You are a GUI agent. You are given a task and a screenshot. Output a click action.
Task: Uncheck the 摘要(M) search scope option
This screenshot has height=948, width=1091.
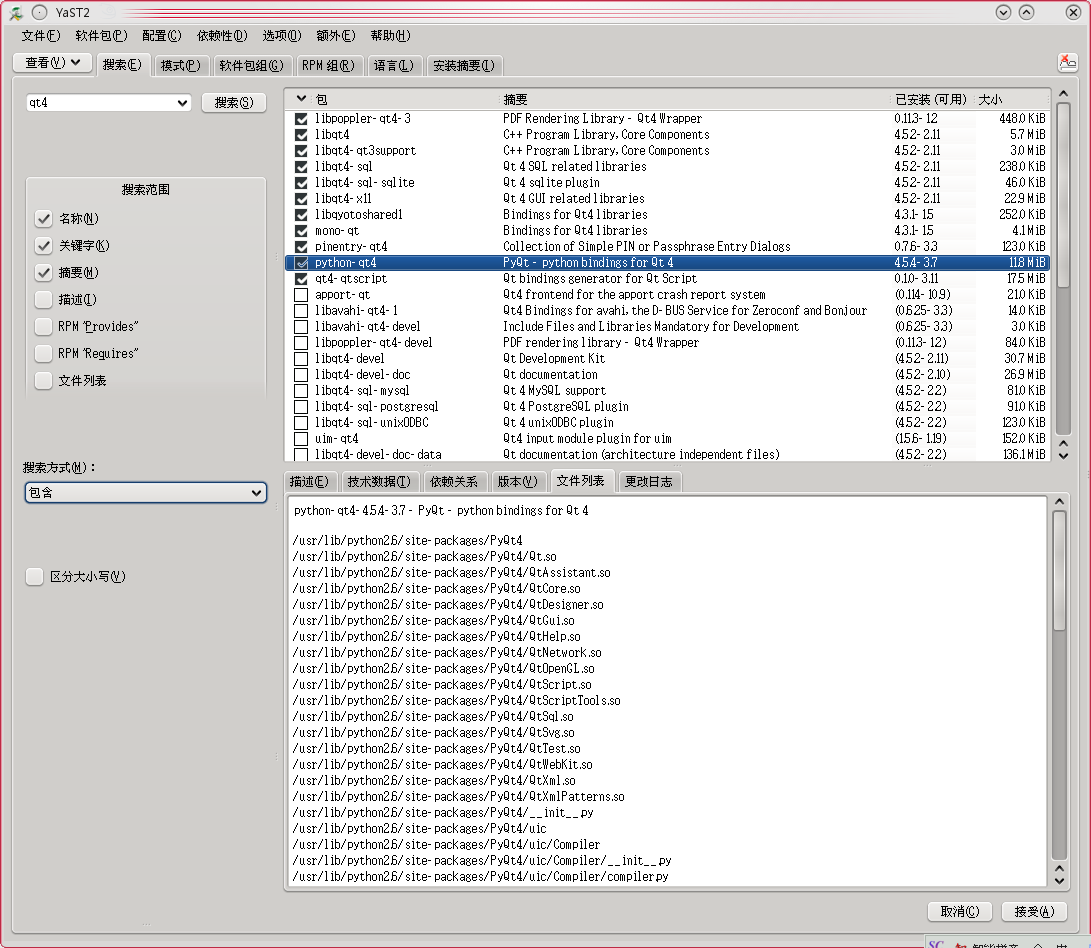(43, 273)
